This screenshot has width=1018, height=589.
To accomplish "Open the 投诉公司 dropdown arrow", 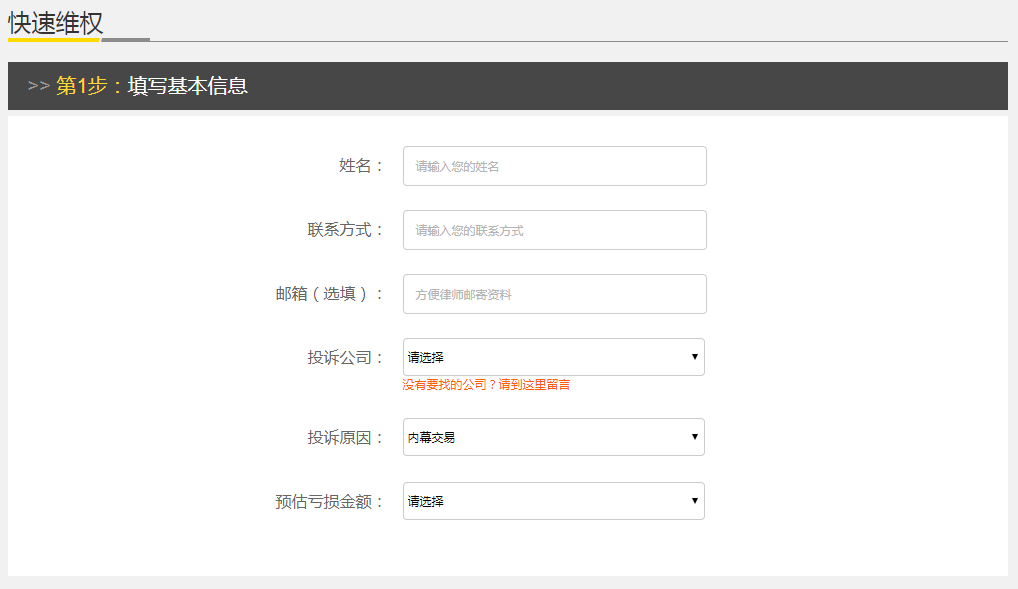I will tap(694, 357).
